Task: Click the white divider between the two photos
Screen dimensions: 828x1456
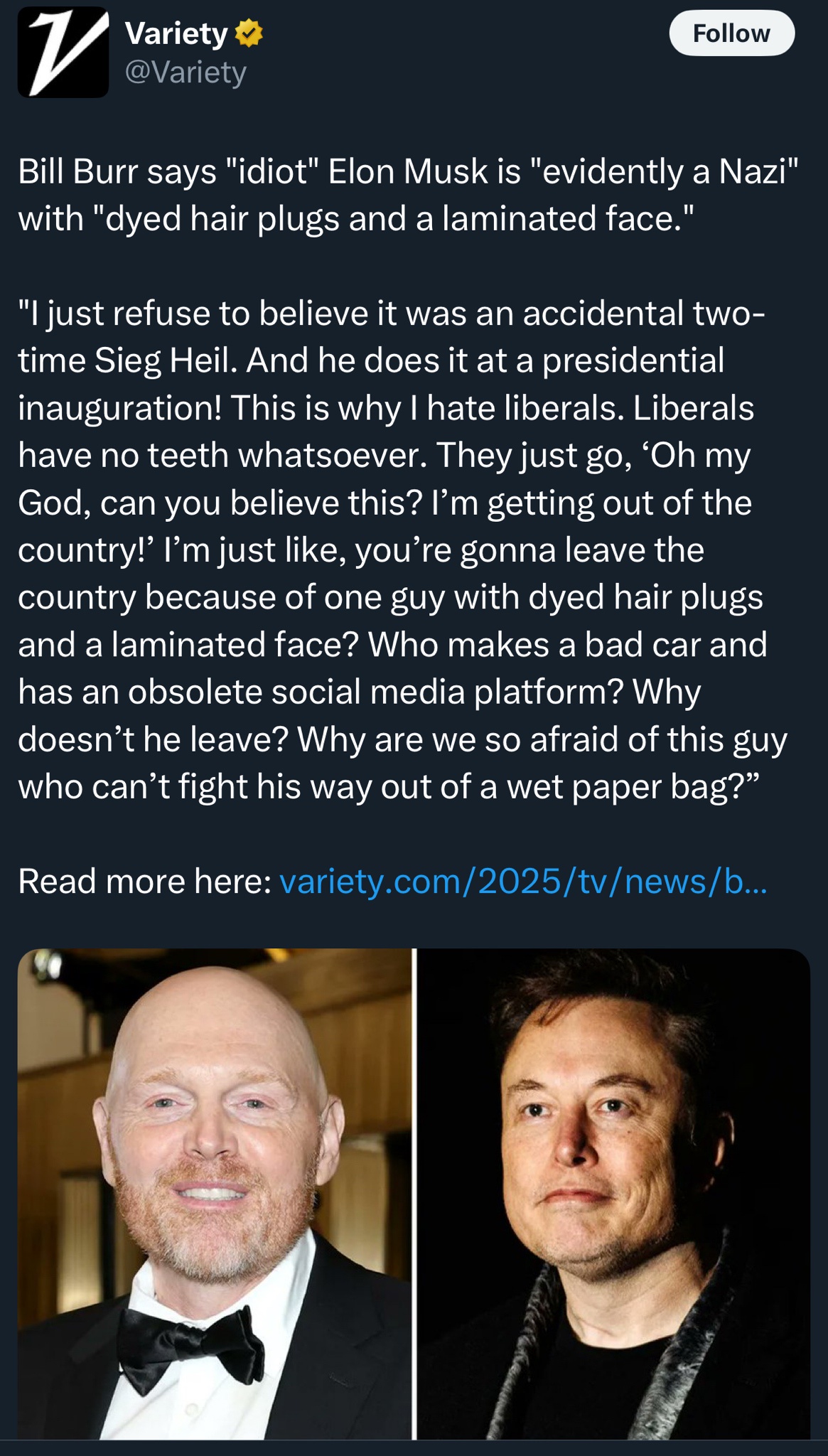Action: (414, 1194)
